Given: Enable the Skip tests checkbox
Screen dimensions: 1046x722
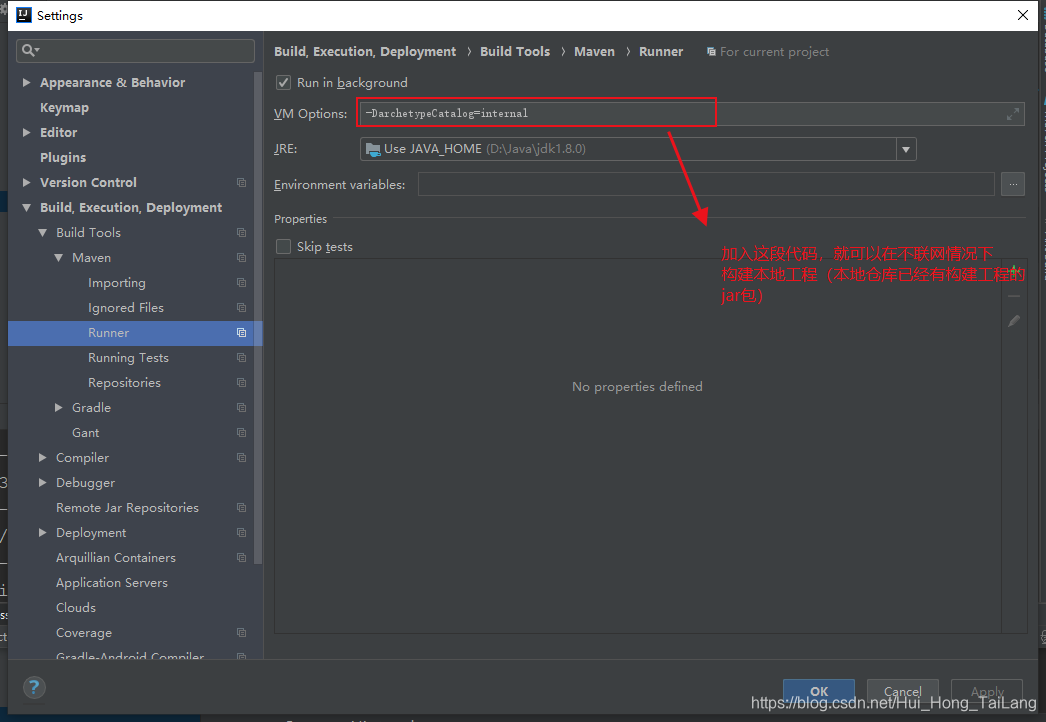Looking at the screenshot, I should coord(284,246).
